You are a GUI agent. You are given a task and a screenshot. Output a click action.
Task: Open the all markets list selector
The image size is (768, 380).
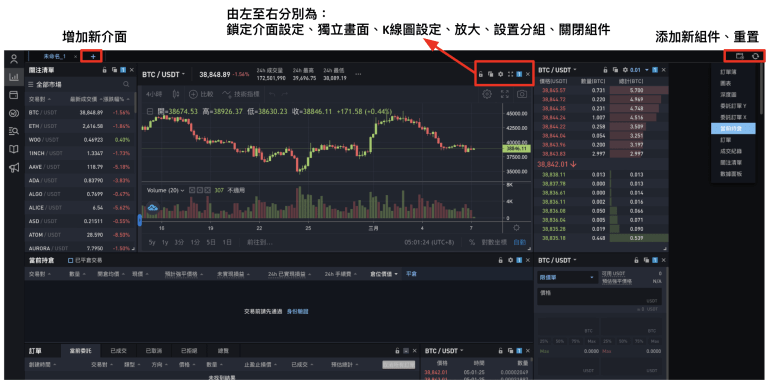[45, 84]
